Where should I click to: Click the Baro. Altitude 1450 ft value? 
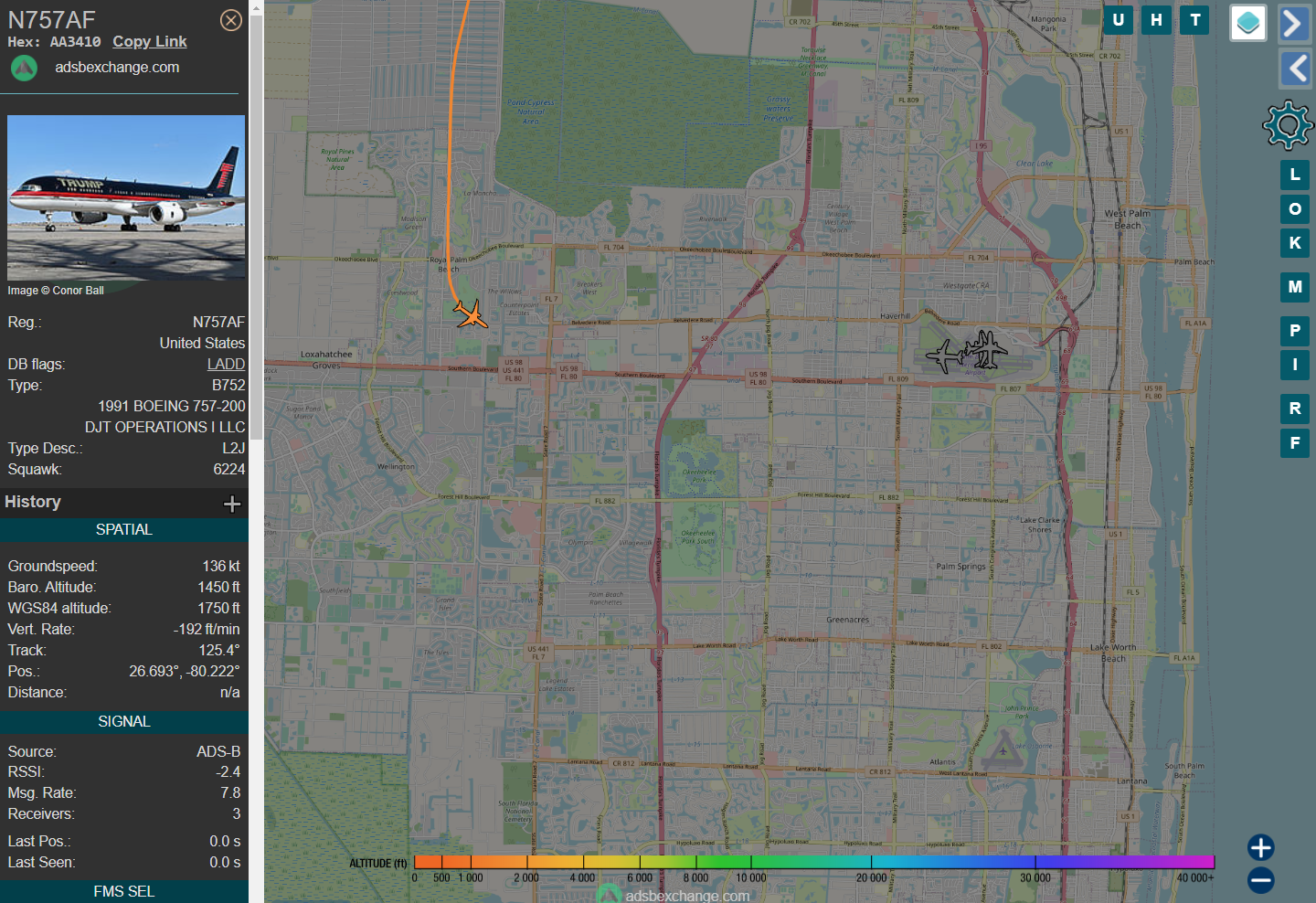coord(218,588)
